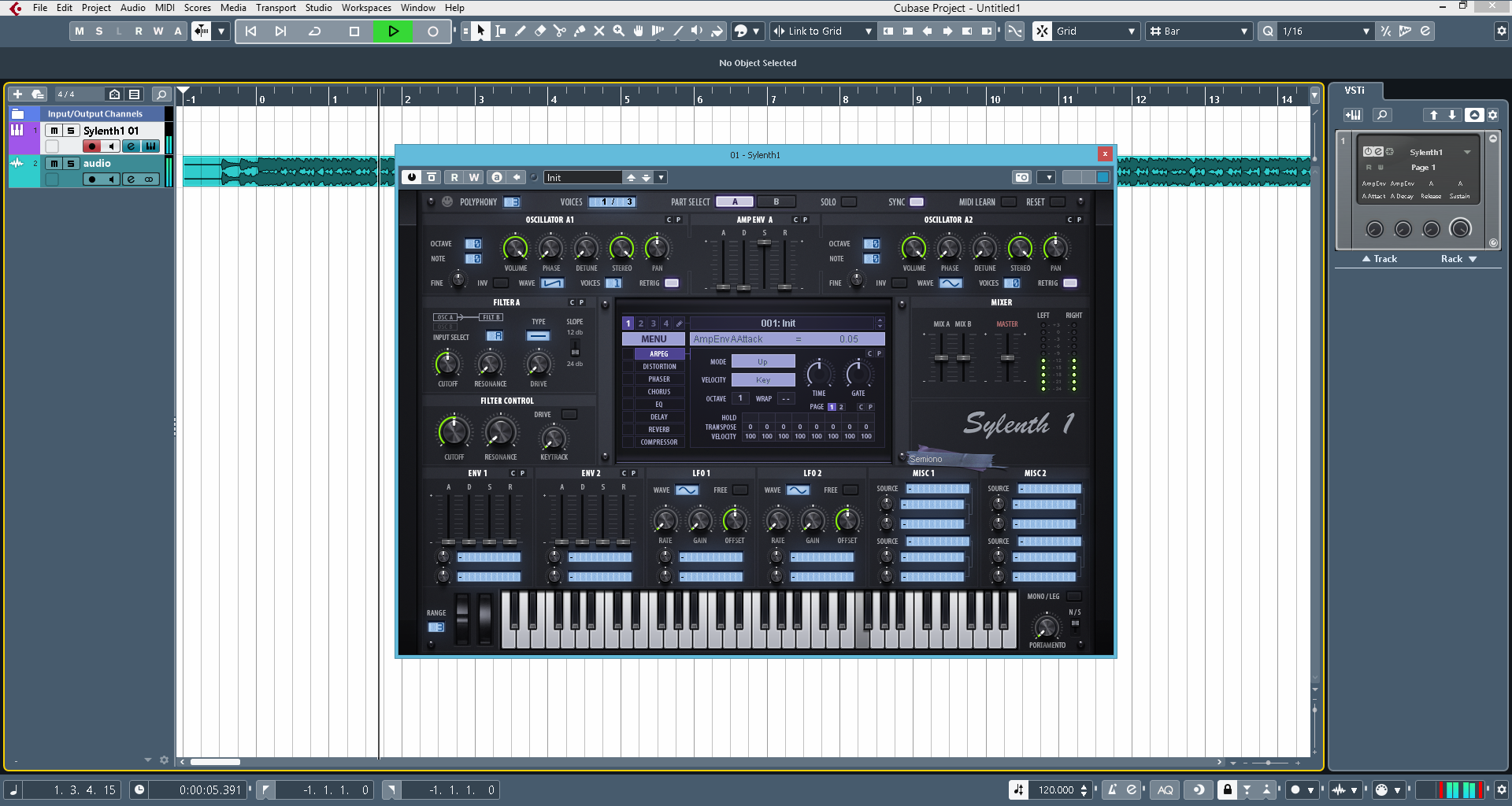Click the Iterative Quantize icon
Image resolution: width=1512 pixels, height=806 pixels.
(1386, 31)
